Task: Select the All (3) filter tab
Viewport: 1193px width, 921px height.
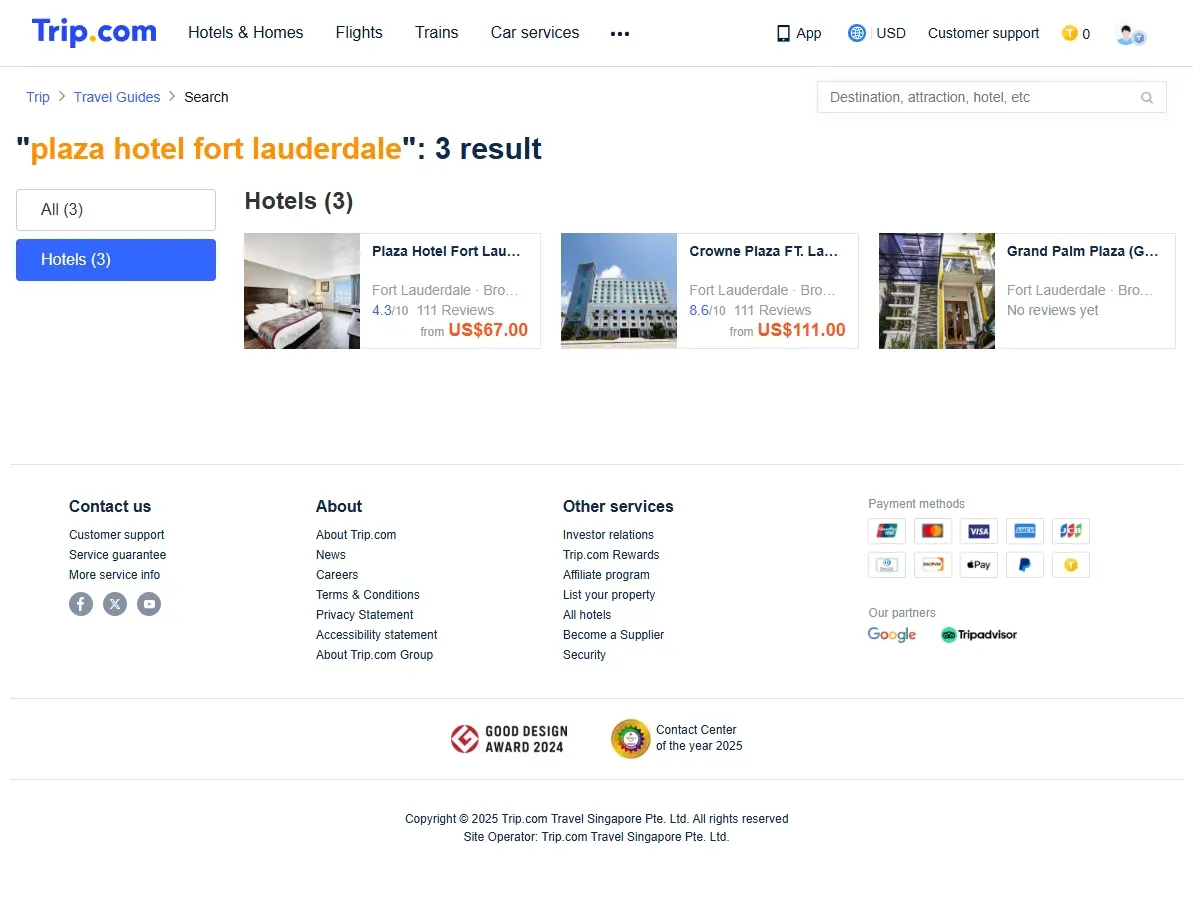Action: click(x=116, y=210)
